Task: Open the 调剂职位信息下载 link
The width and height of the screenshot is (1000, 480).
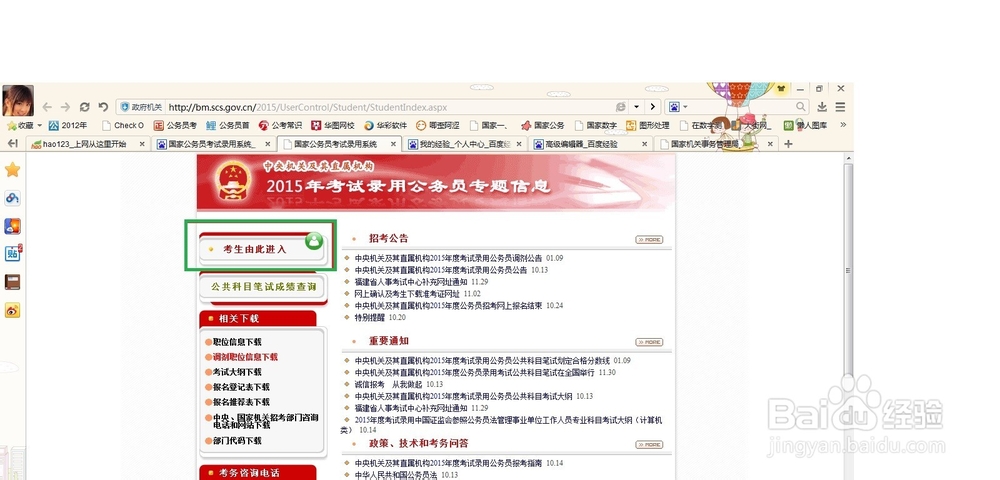Action: (x=246, y=358)
